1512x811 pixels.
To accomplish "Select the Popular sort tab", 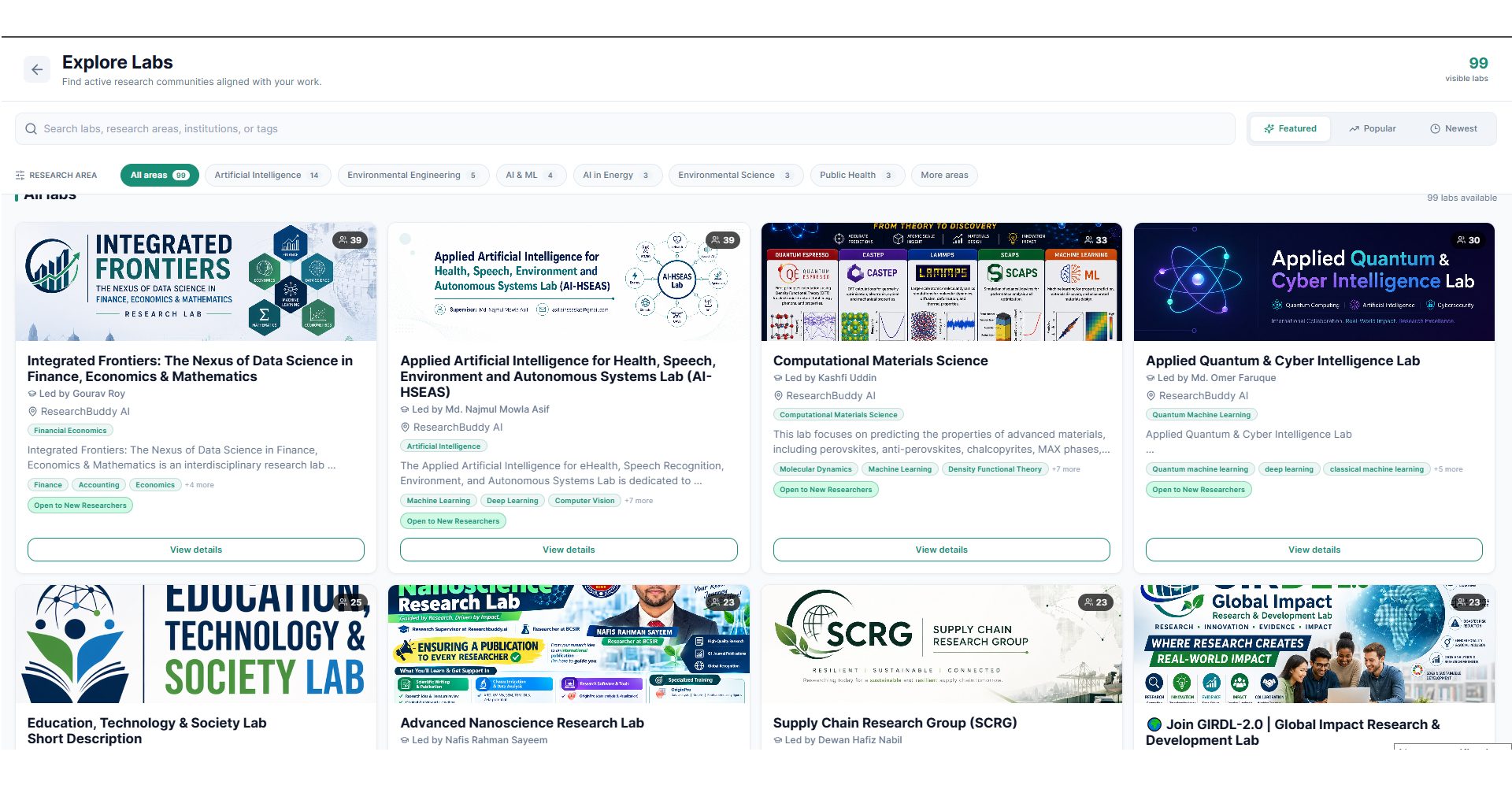I will tap(1372, 129).
